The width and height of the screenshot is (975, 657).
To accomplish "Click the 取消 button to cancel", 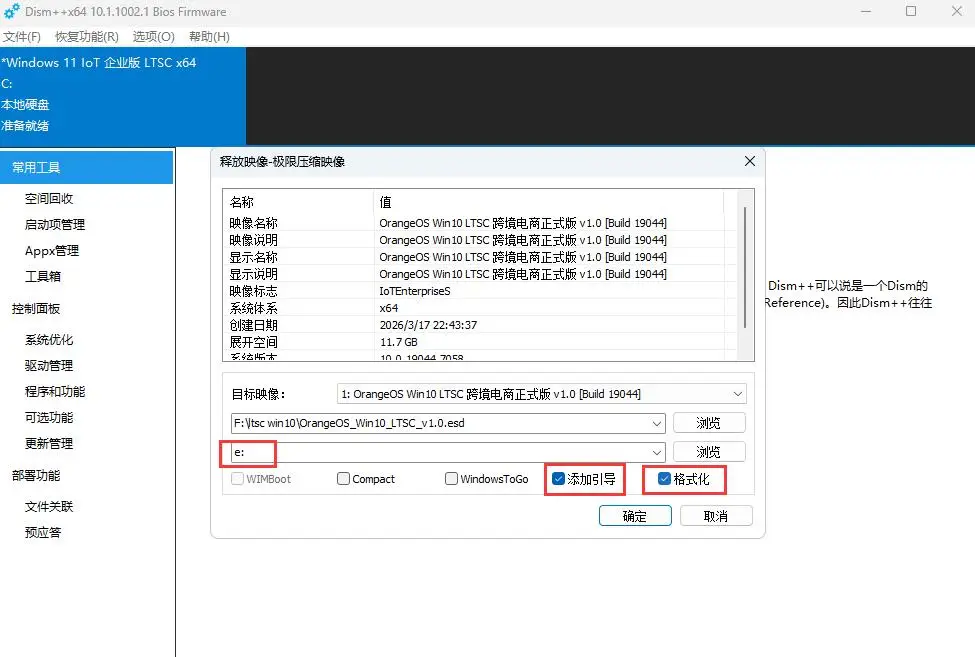I will (716, 515).
